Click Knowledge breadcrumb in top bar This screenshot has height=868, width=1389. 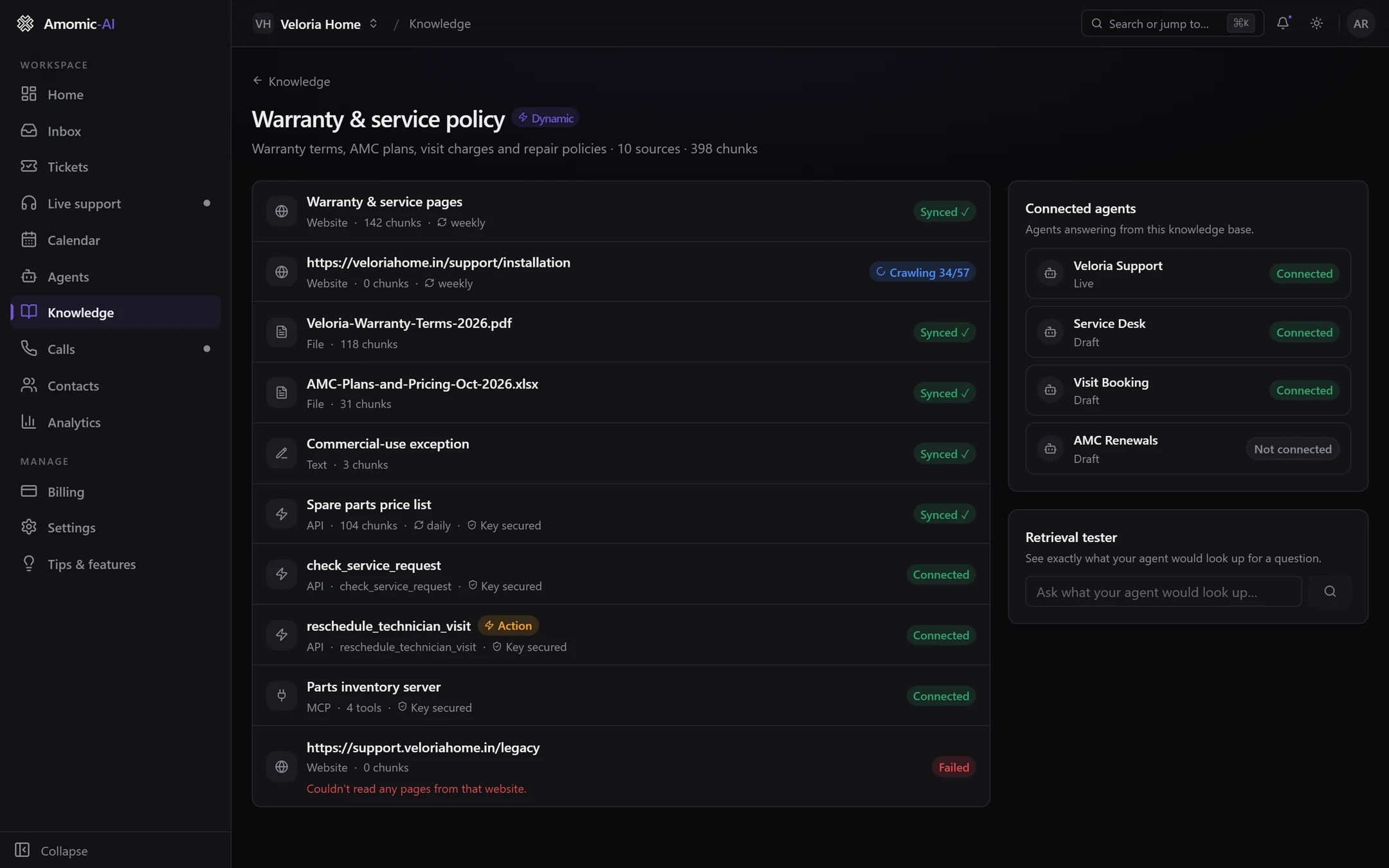click(x=440, y=24)
